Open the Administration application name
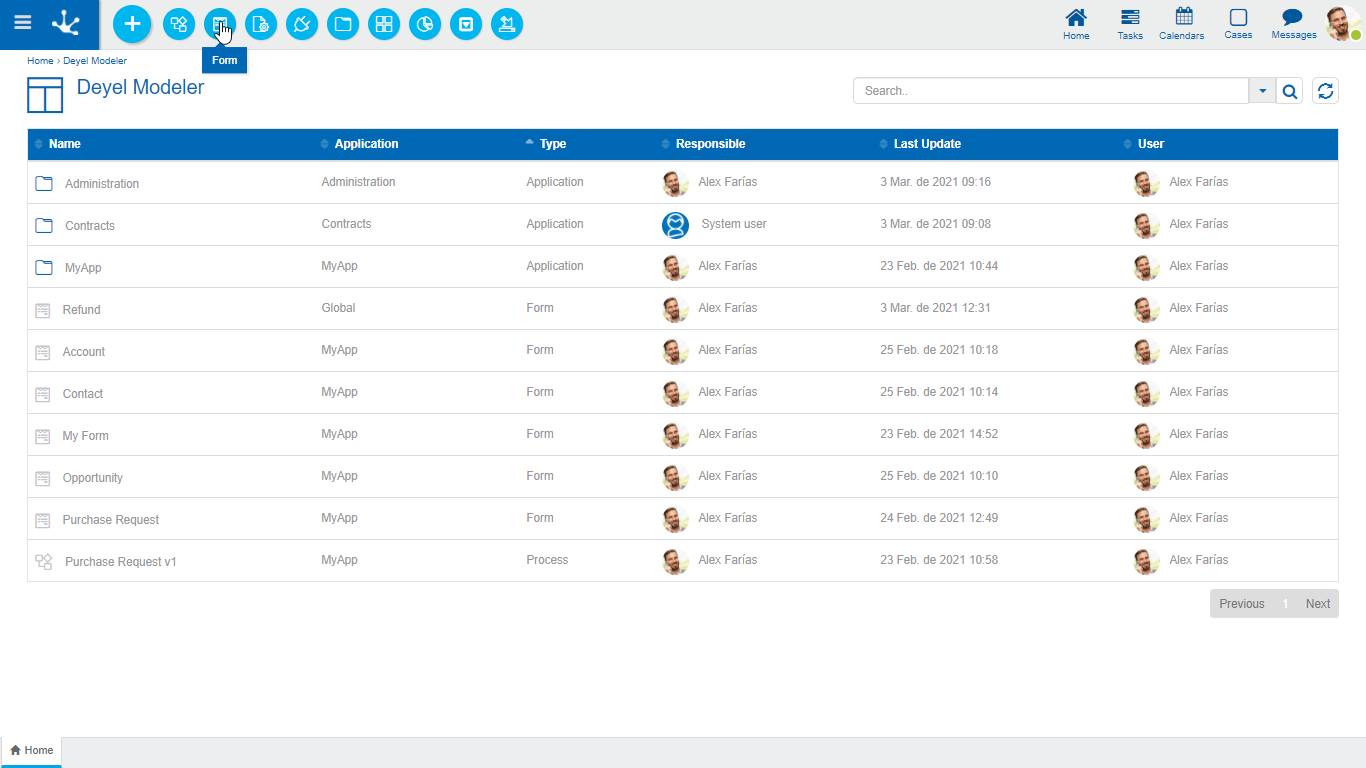Screen dimensions: 1366x768 (x=102, y=184)
